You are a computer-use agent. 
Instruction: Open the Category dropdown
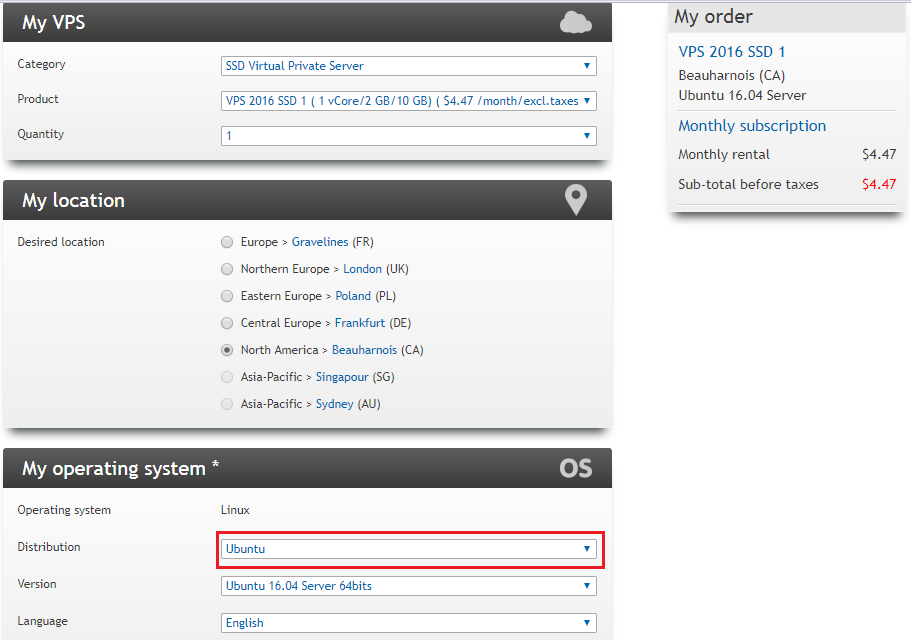coord(408,66)
